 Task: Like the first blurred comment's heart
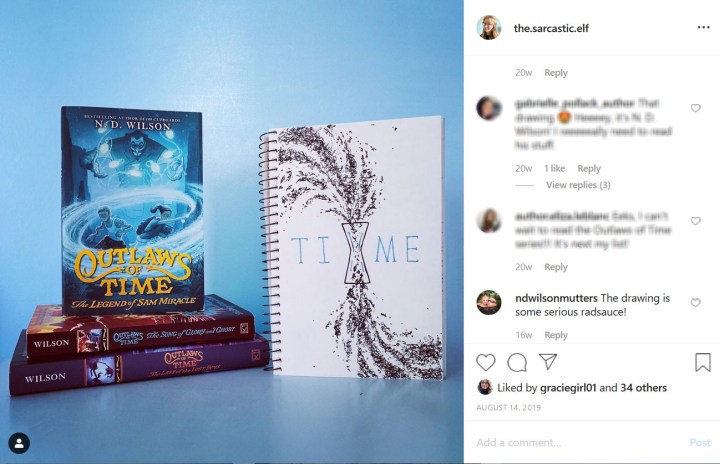point(696,108)
